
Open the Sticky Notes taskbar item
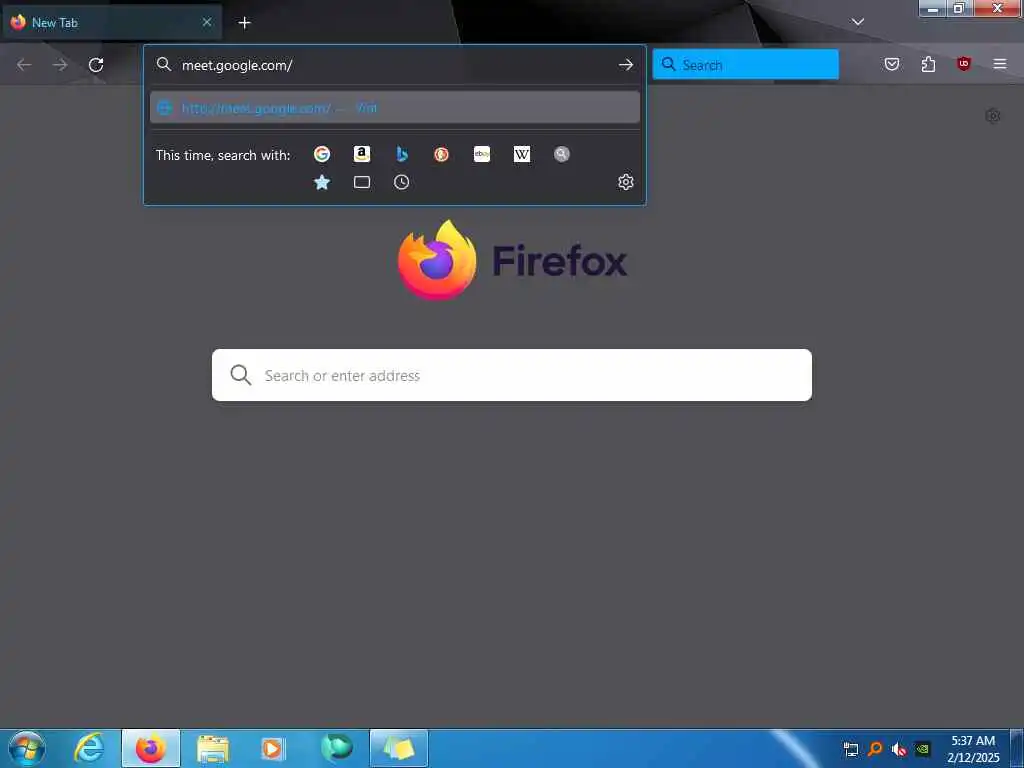point(399,748)
